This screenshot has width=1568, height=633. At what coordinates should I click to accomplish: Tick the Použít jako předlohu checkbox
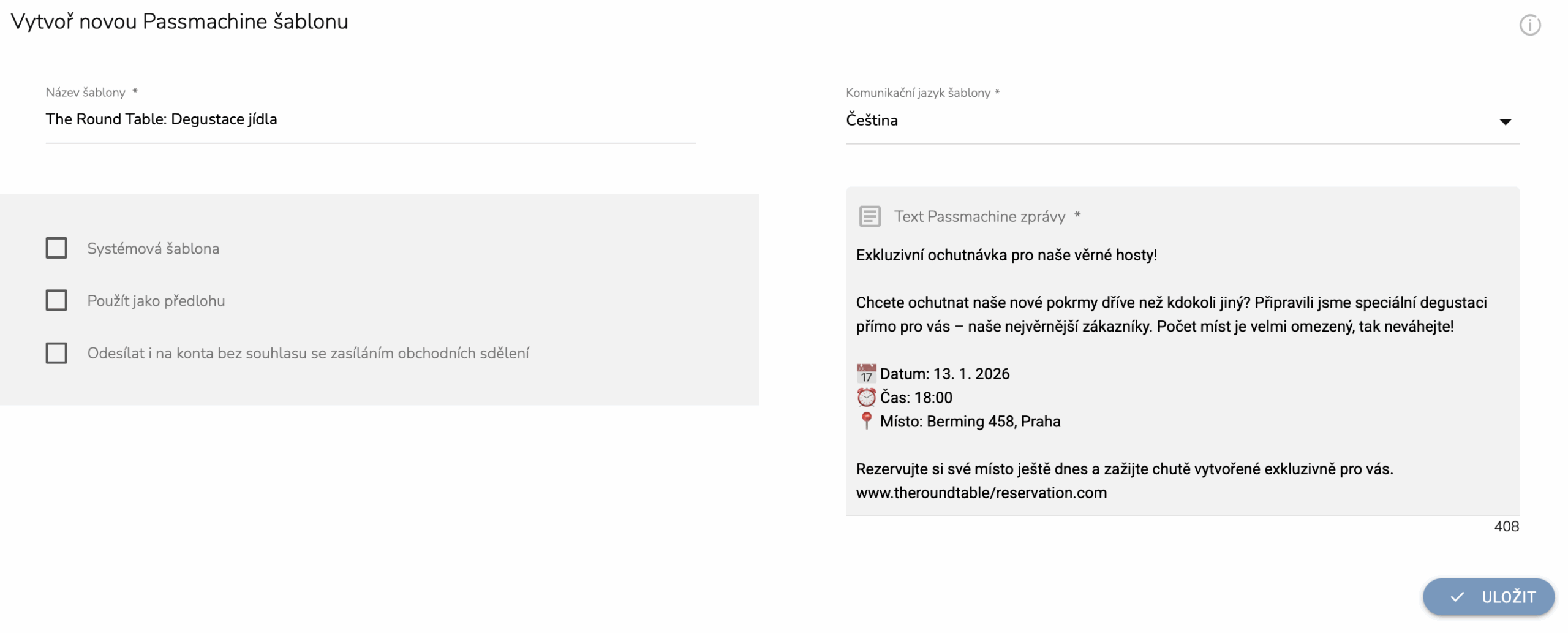point(56,300)
